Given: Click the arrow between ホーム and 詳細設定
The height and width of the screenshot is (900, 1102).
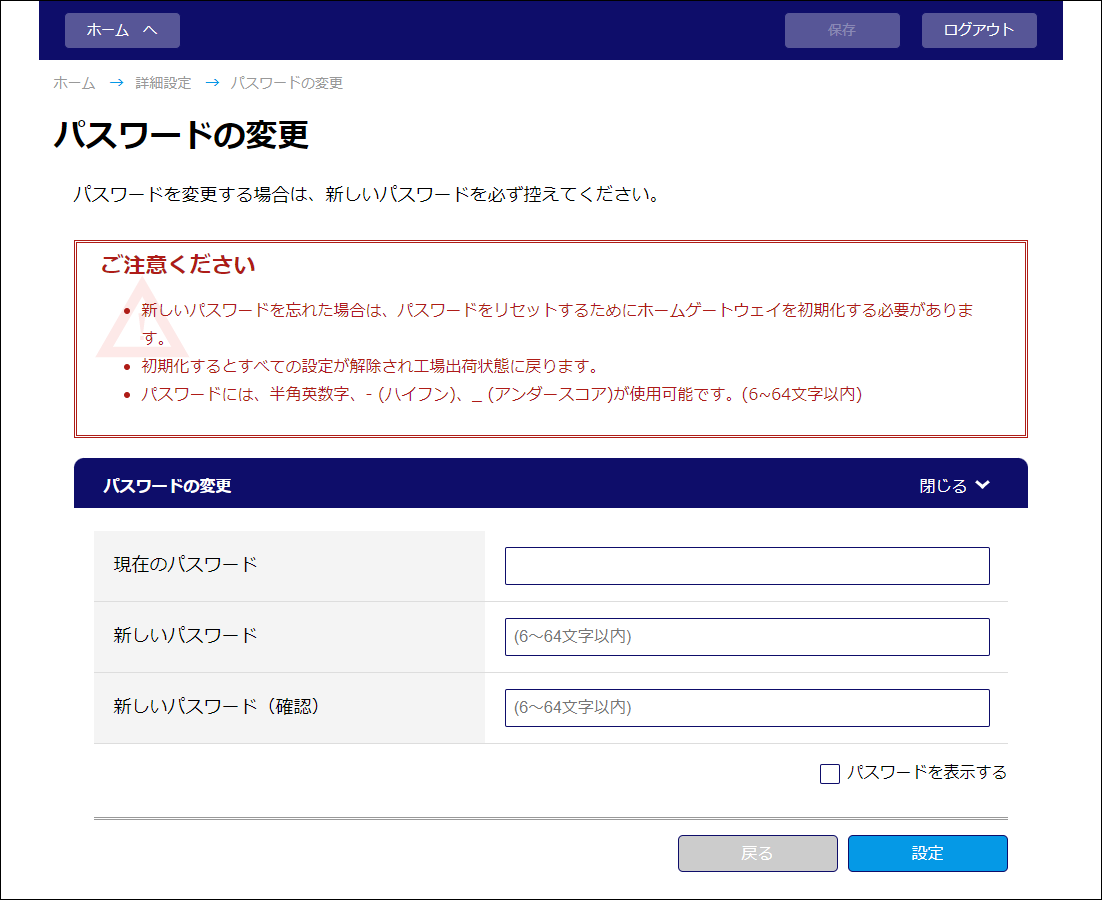Looking at the screenshot, I should point(116,83).
